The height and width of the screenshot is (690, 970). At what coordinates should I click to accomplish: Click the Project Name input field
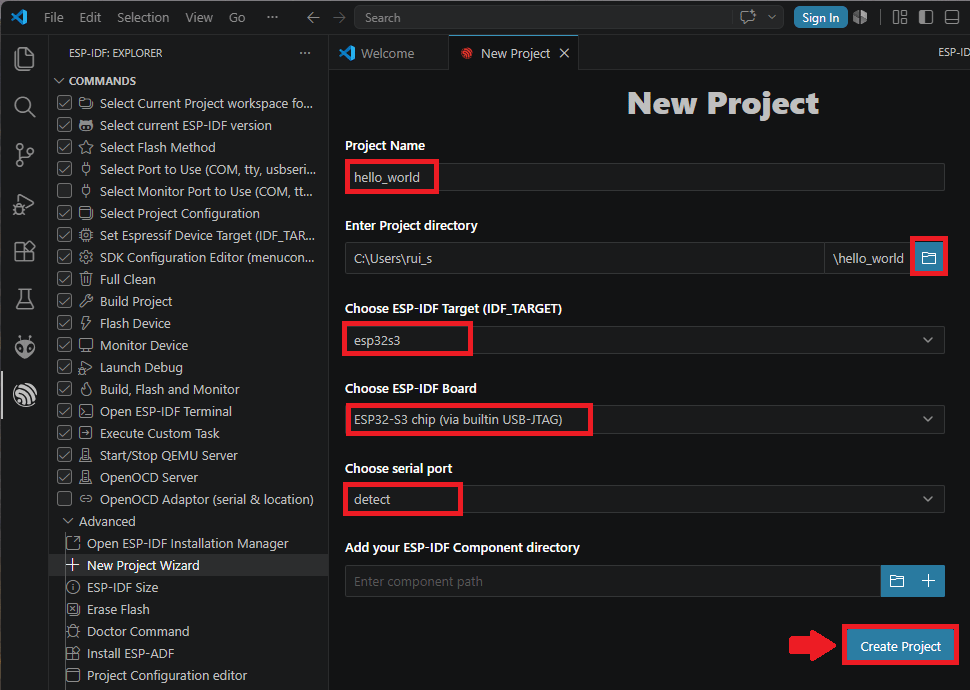click(x=645, y=177)
